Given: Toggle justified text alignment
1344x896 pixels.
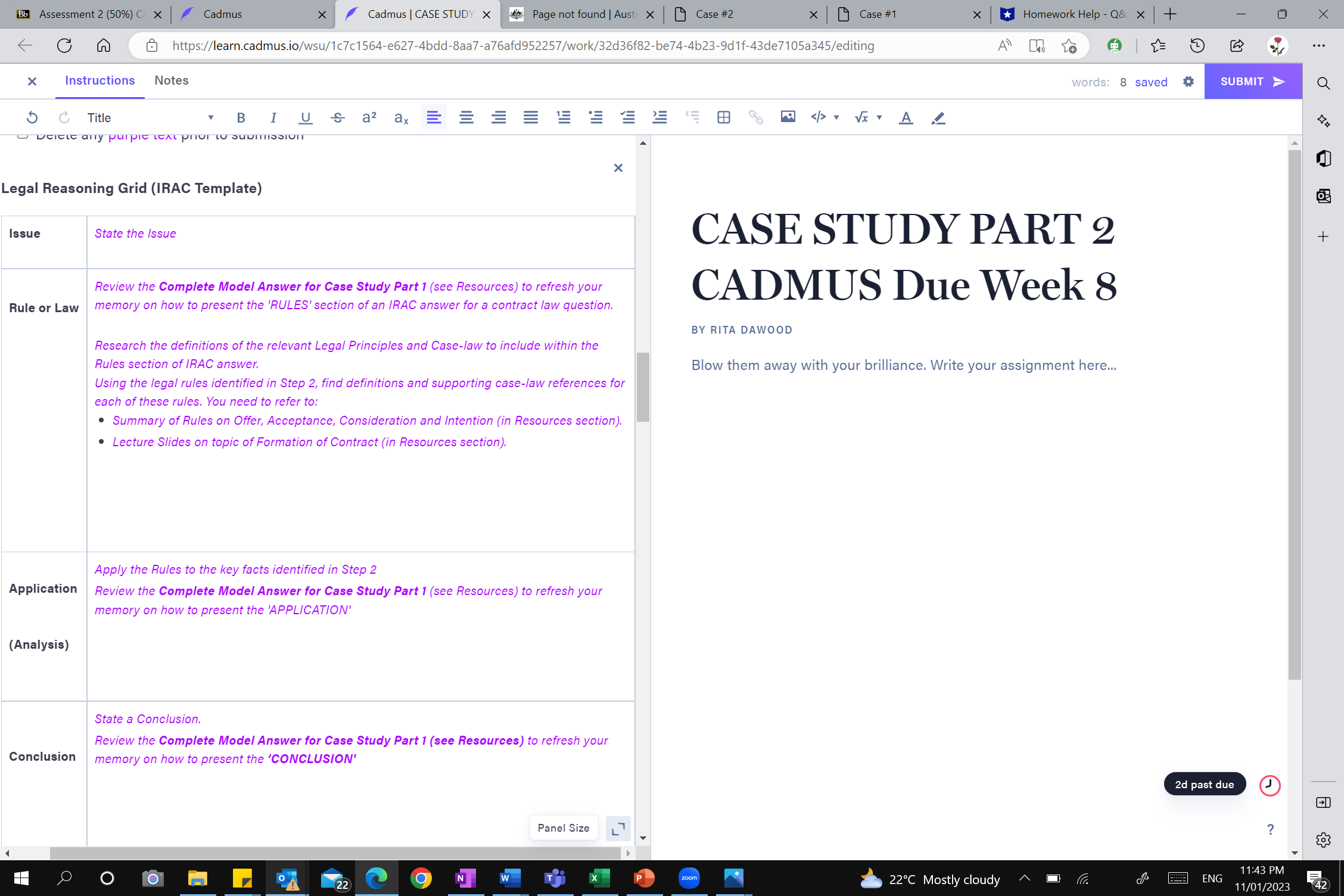Looking at the screenshot, I should point(530,117).
